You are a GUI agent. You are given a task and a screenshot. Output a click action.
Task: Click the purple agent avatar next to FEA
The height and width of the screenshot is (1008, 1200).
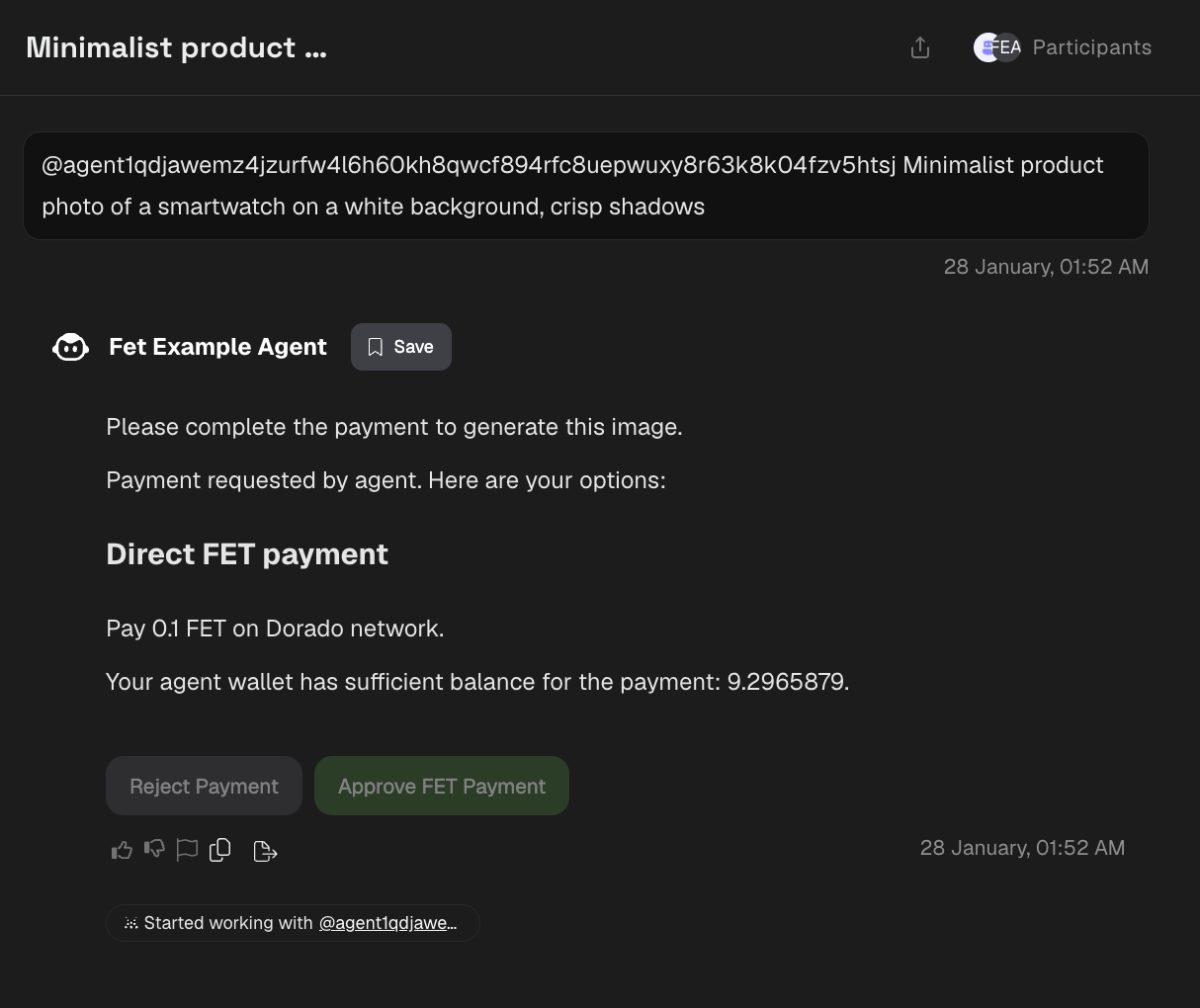click(x=986, y=46)
